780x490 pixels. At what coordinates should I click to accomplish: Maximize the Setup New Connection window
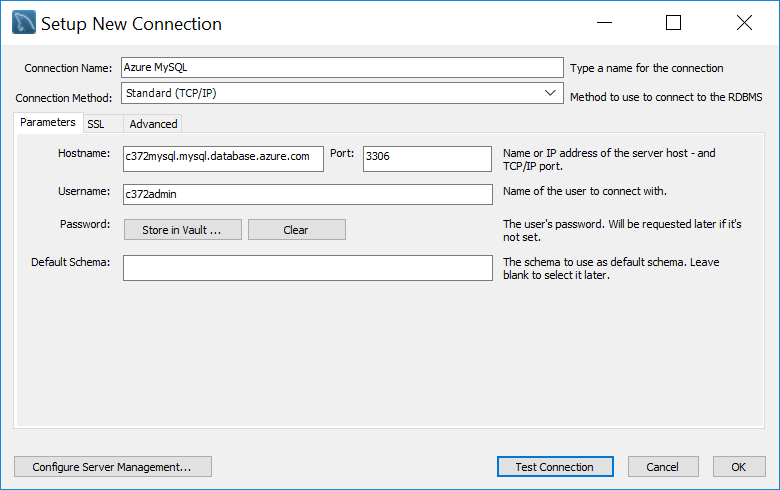coord(674,22)
